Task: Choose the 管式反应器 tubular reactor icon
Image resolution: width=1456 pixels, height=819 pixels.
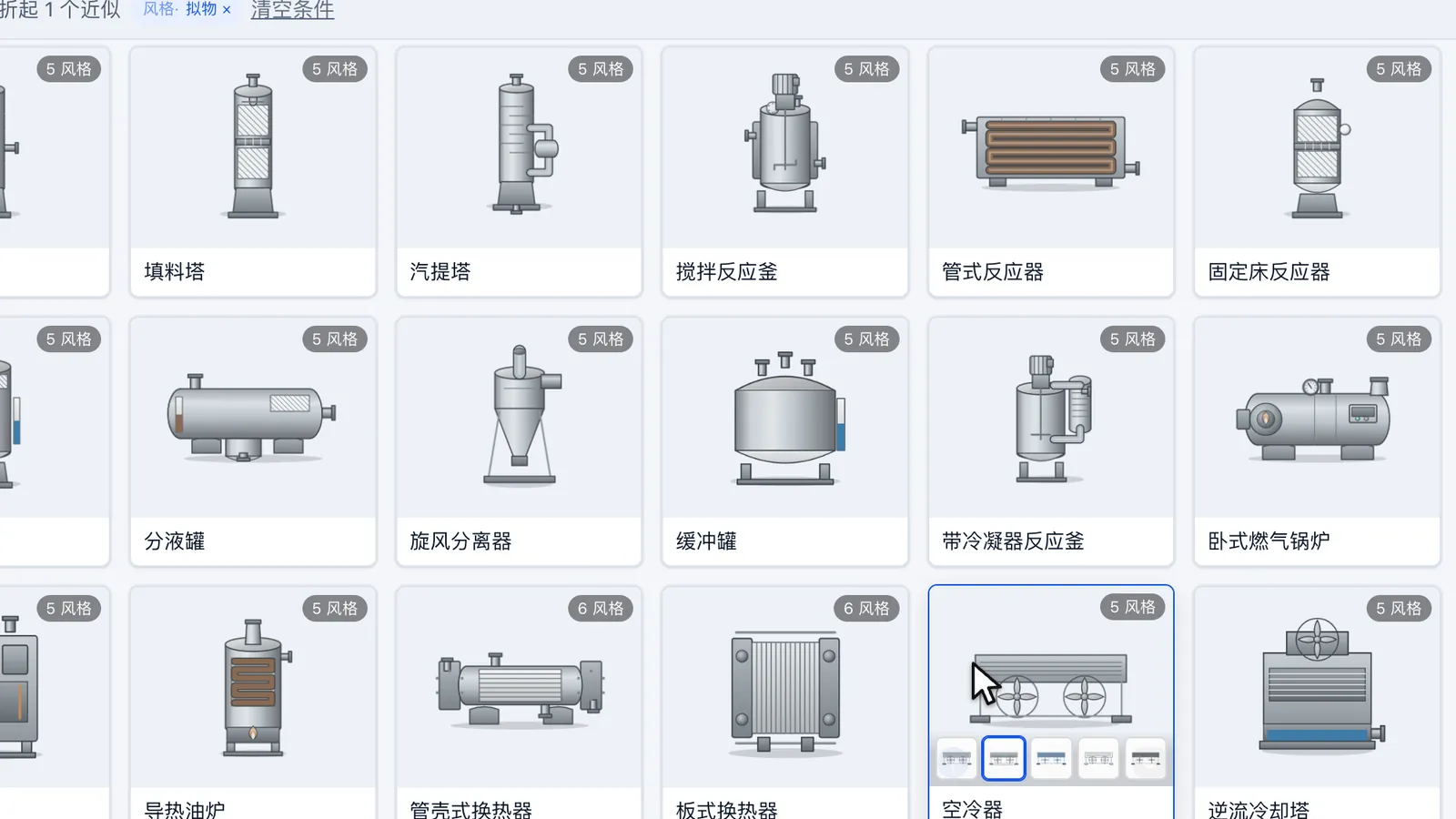Action: pyautogui.click(x=1051, y=151)
